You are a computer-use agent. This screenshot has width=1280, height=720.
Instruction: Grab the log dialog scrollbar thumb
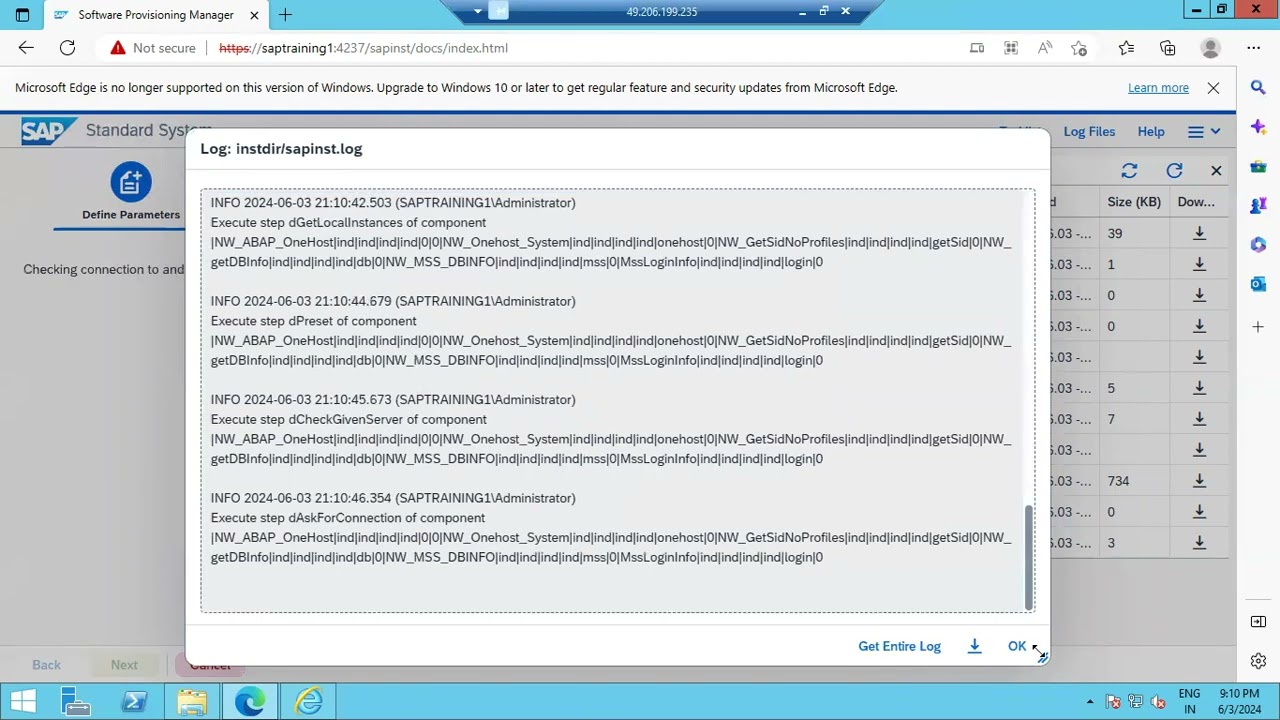click(1028, 557)
